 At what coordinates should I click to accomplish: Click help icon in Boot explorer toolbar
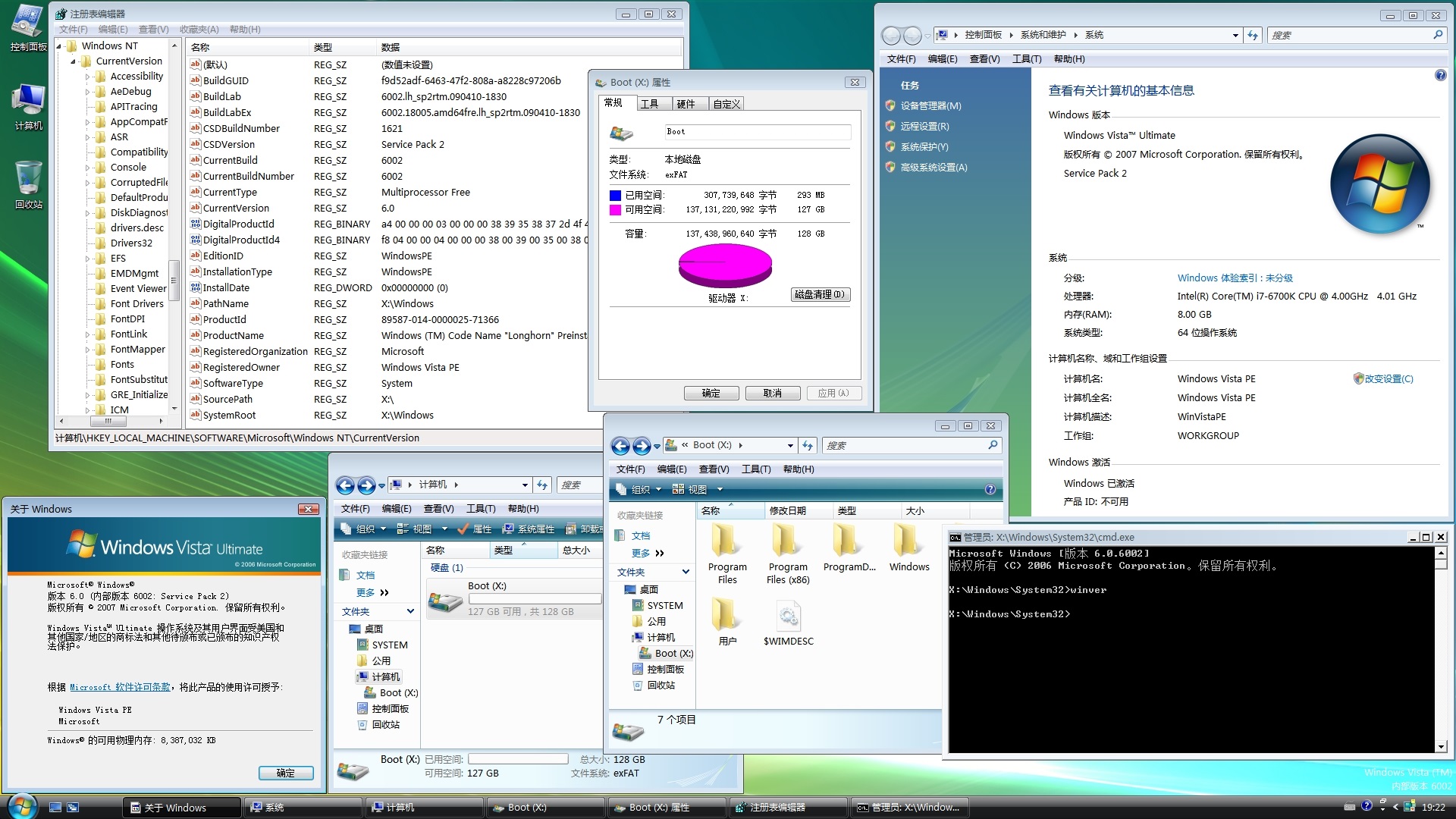coord(990,489)
